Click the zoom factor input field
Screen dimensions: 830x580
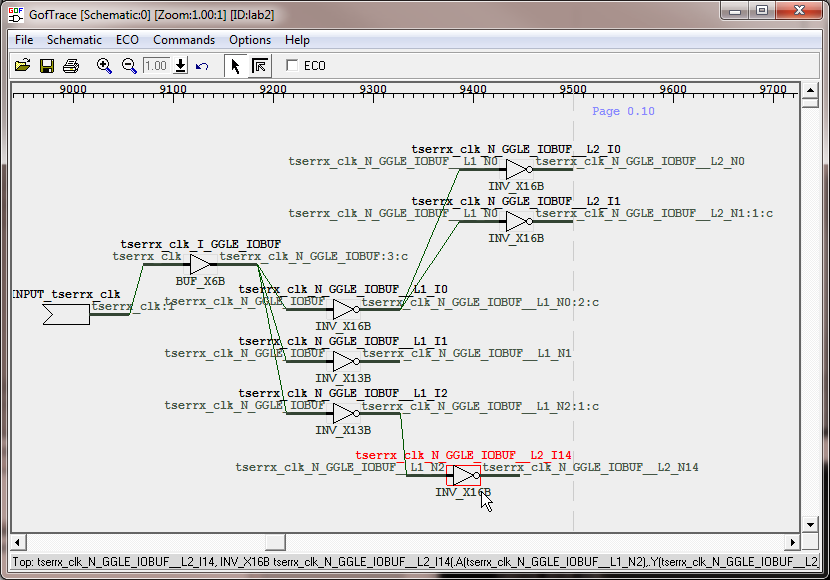pos(156,66)
